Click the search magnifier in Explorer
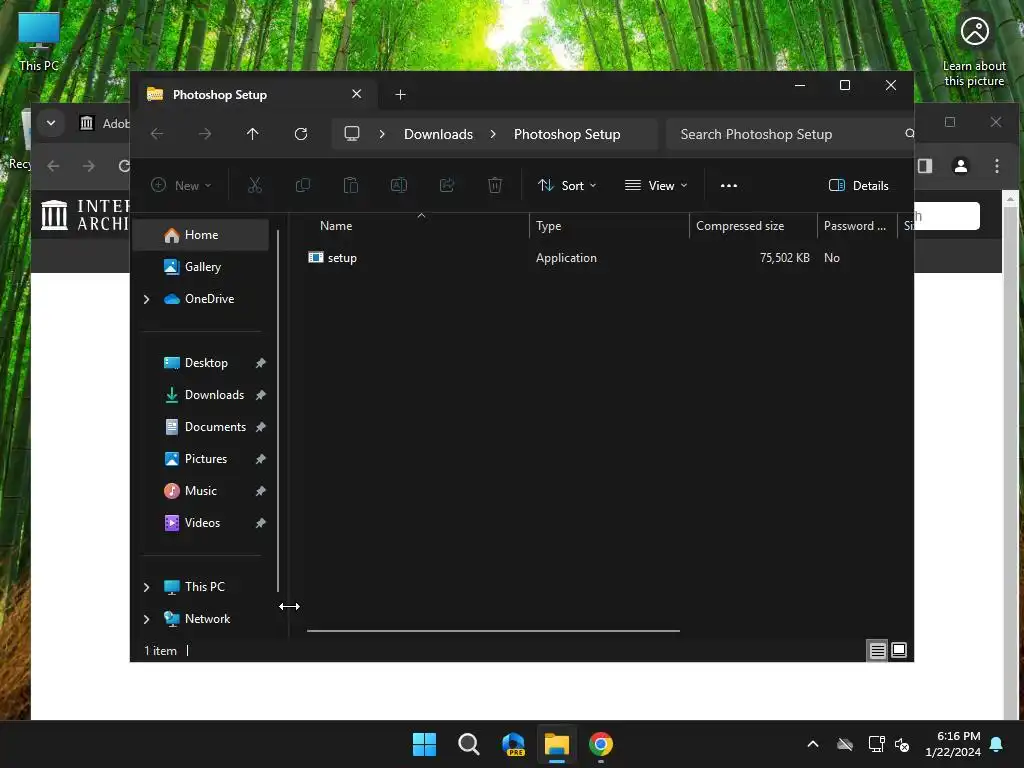1024x768 pixels. [x=909, y=134]
